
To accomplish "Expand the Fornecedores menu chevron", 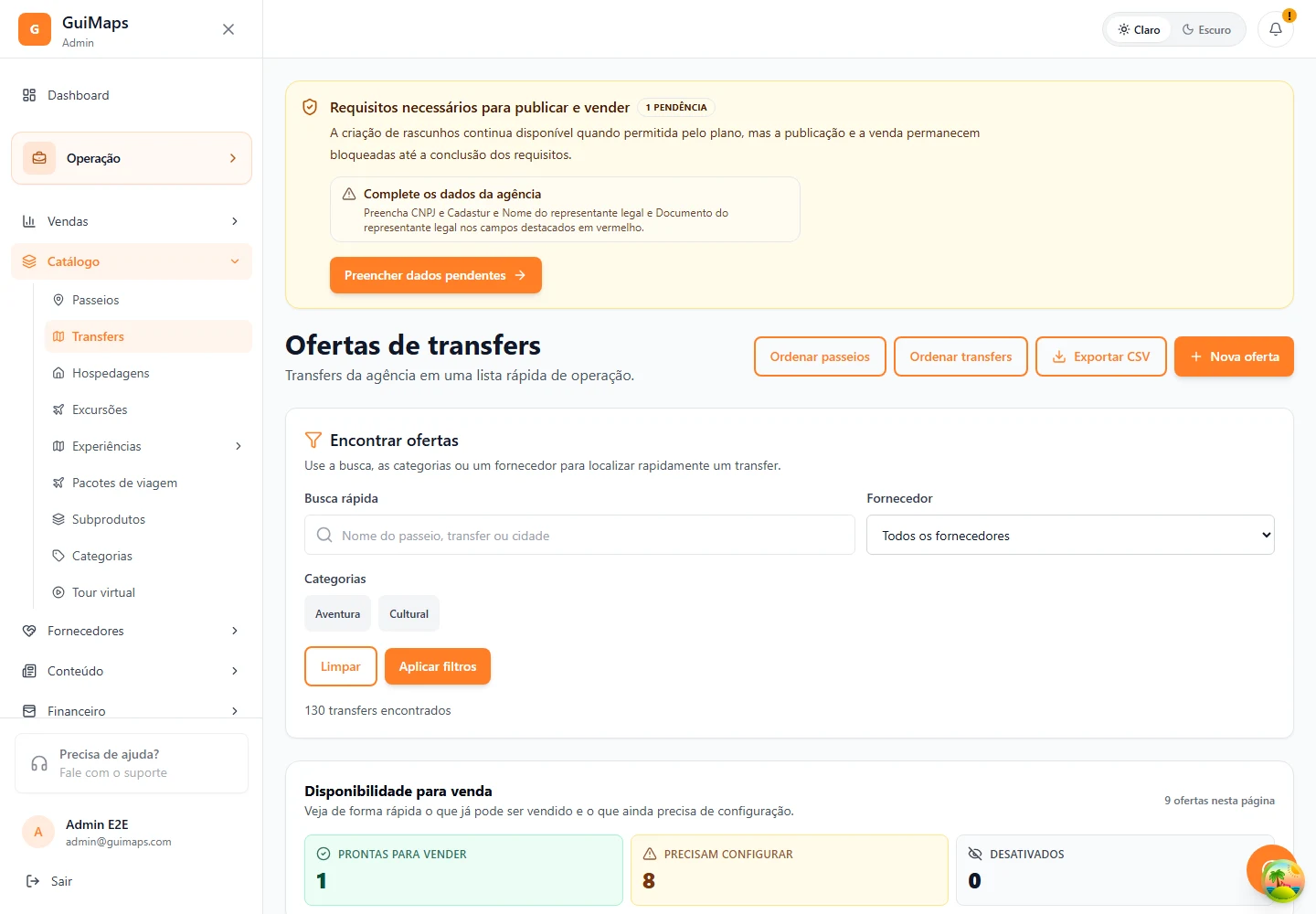I will [x=235, y=631].
